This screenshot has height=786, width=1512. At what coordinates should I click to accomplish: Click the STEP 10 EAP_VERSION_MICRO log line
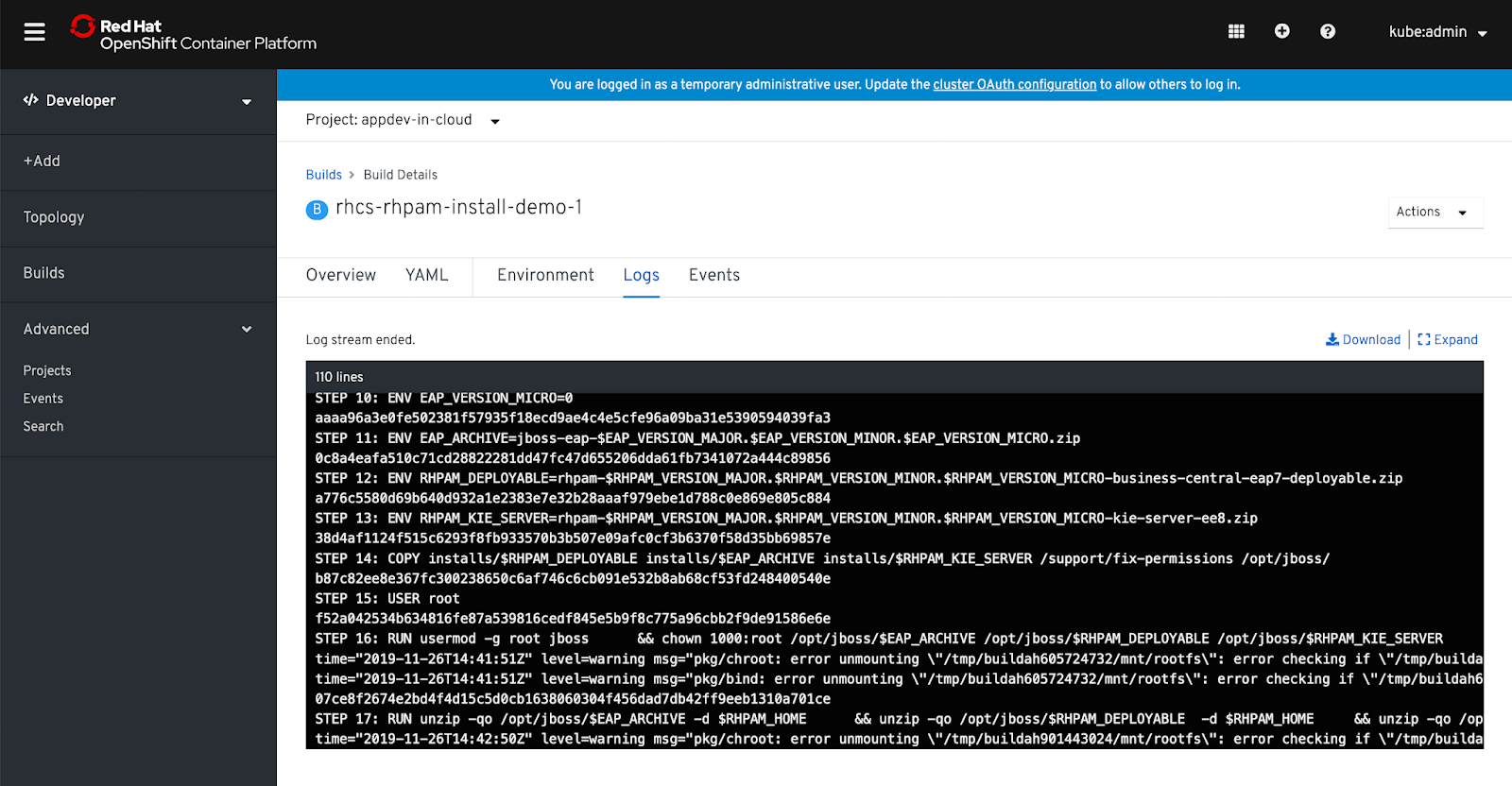(x=444, y=398)
